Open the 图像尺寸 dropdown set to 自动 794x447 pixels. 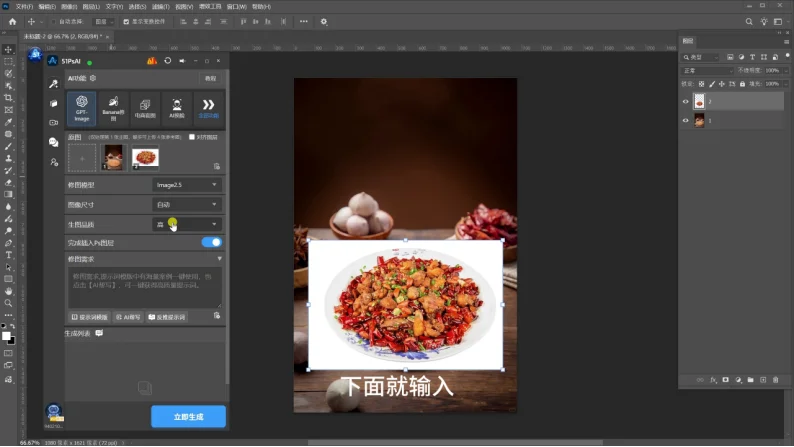coord(187,205)
